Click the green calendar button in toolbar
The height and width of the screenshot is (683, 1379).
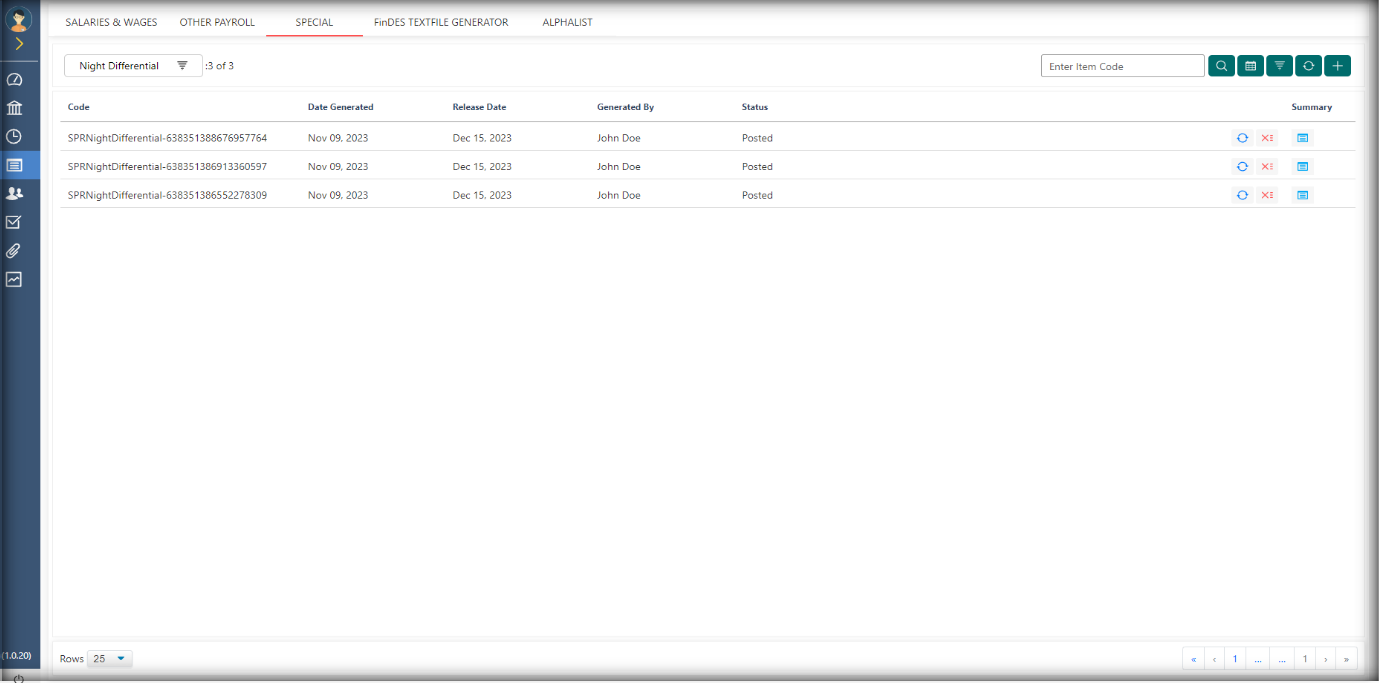[x=1250, y=66]
